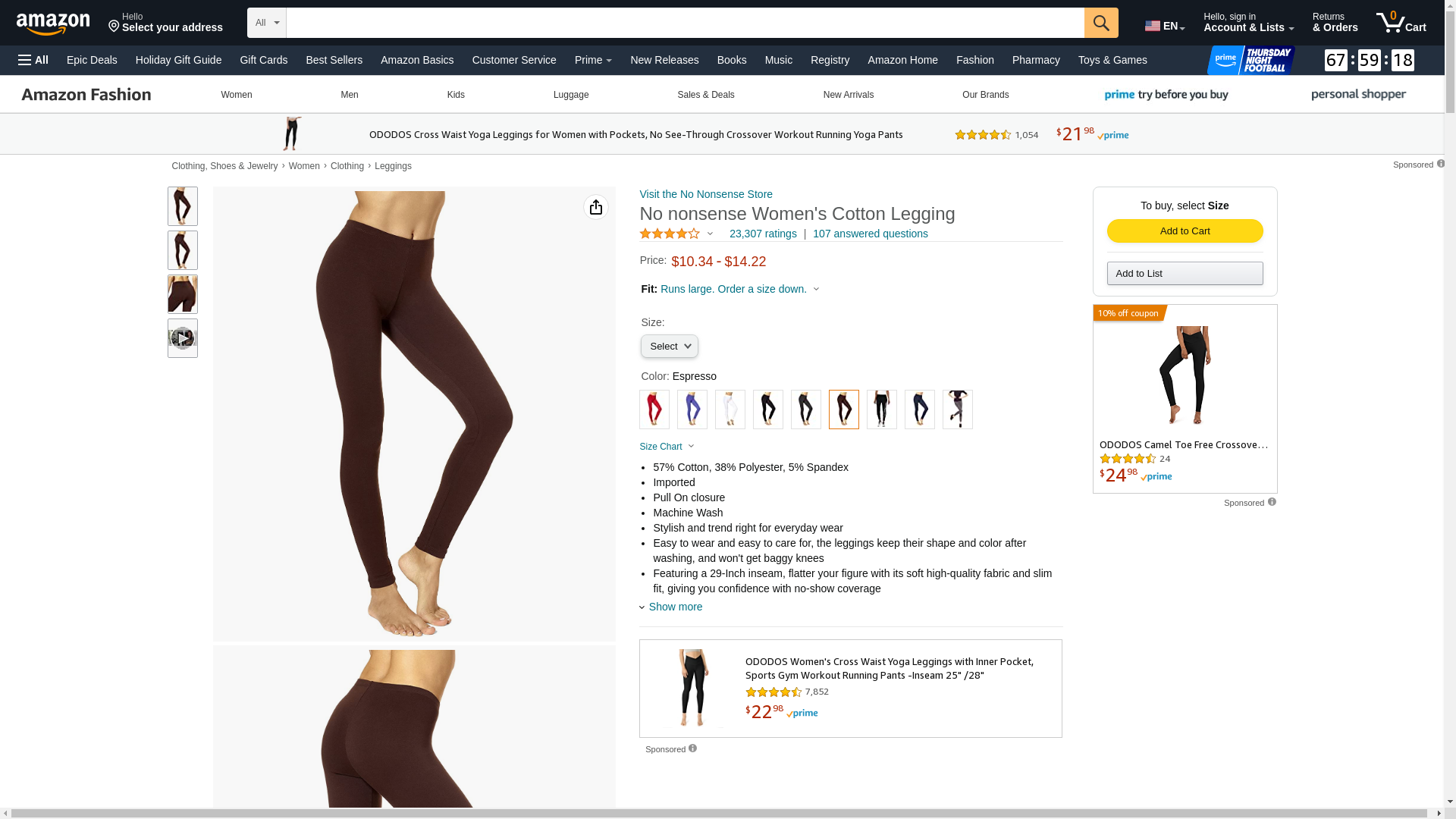This screenshot has width=1456, height=819.
Task: Click the search magnifier button
Action: tap(1101, 23)
